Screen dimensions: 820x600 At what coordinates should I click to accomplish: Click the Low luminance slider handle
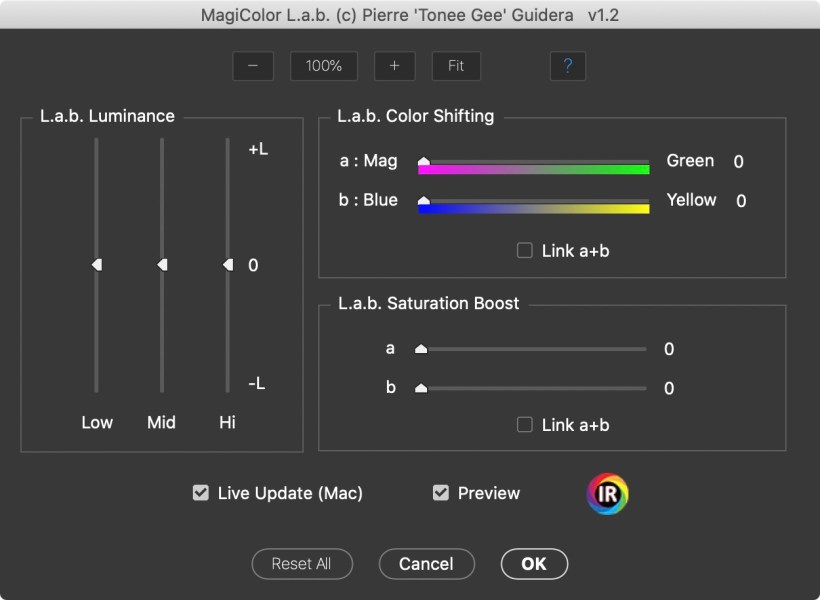(96, 265)
